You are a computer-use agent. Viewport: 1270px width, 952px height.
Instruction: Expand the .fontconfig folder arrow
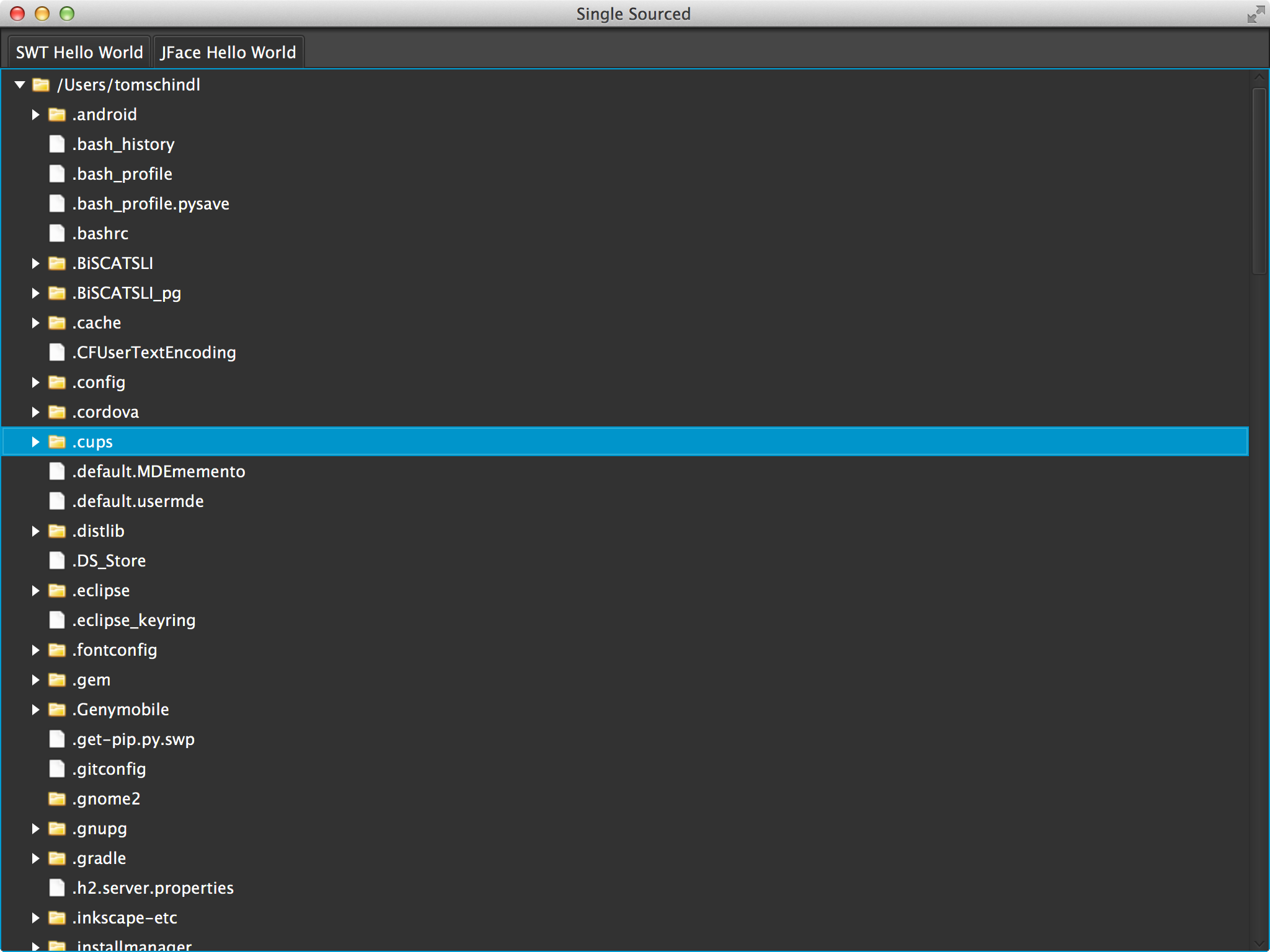(x=35, y=650)
